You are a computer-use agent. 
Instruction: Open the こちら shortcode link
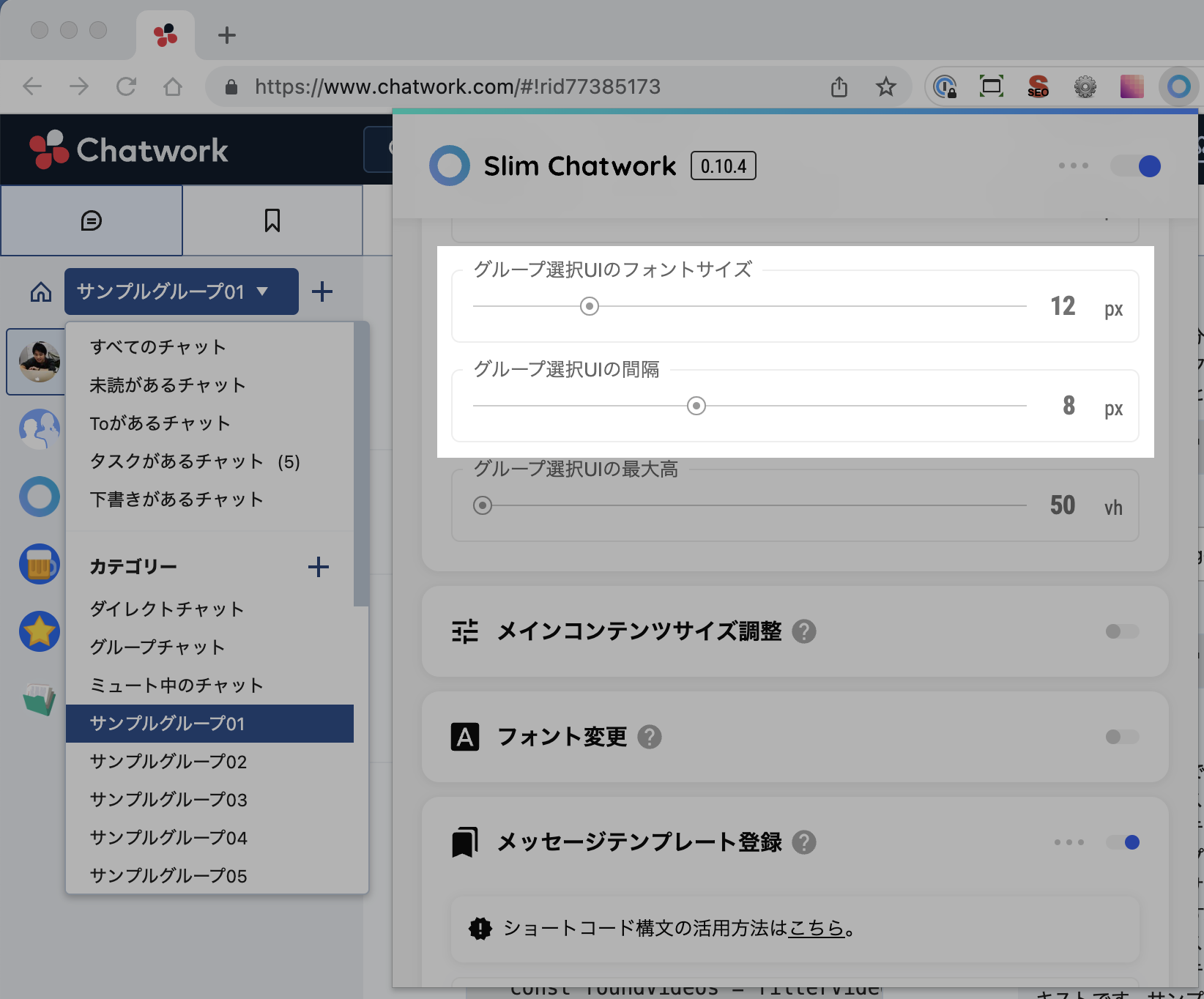coord(817,929)
